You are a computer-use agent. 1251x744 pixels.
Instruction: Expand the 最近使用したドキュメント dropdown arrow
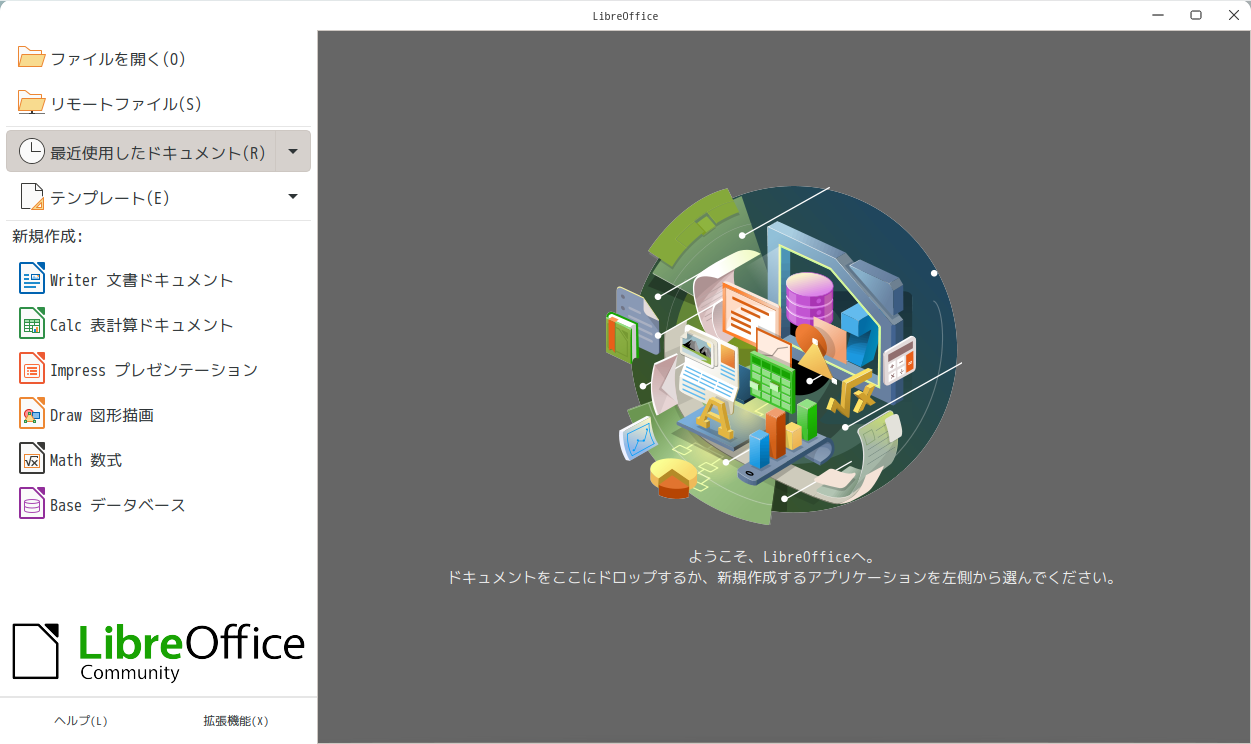(x=293, y=151)
